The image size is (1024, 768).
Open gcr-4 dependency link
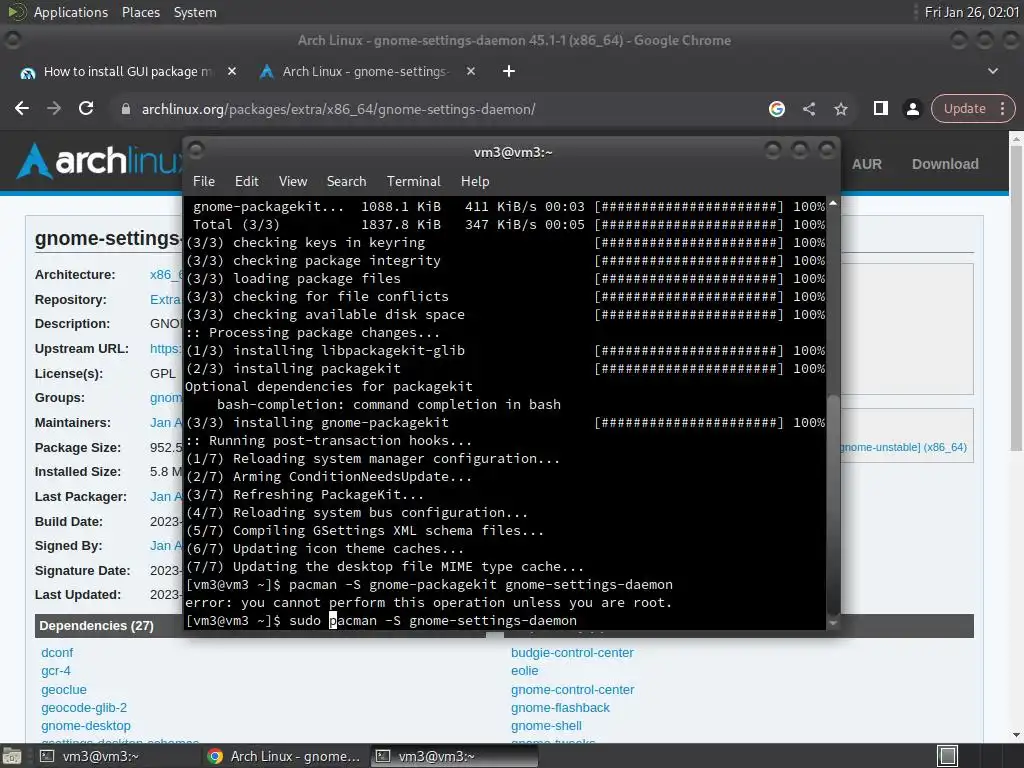pyautogui.click(x=56, y=671)
